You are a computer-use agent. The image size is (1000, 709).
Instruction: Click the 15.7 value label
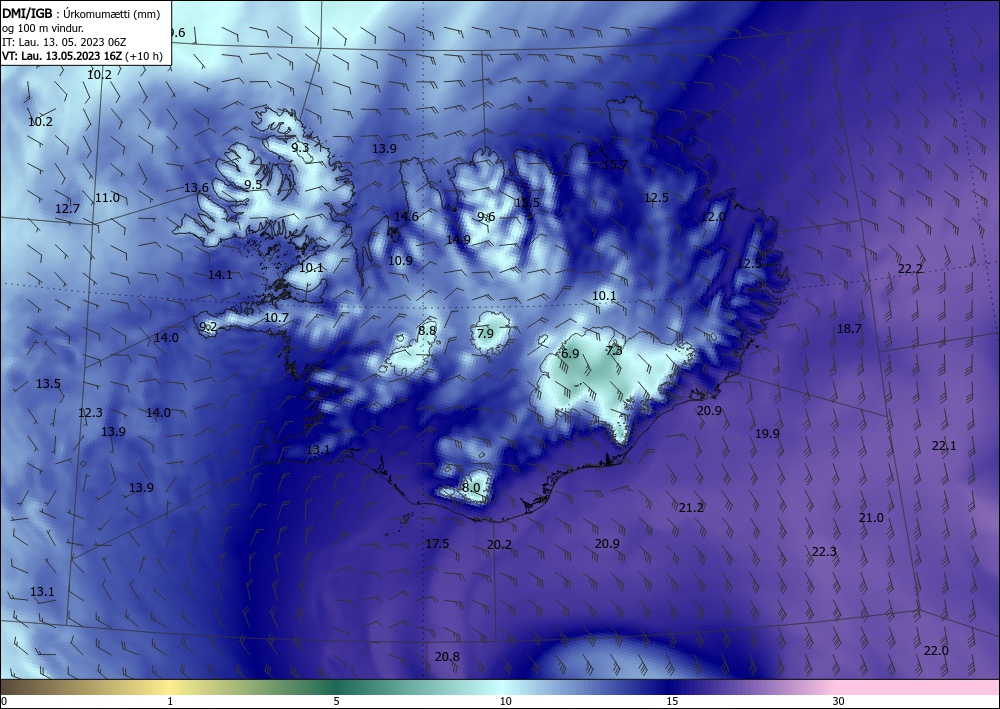point(615,165)
